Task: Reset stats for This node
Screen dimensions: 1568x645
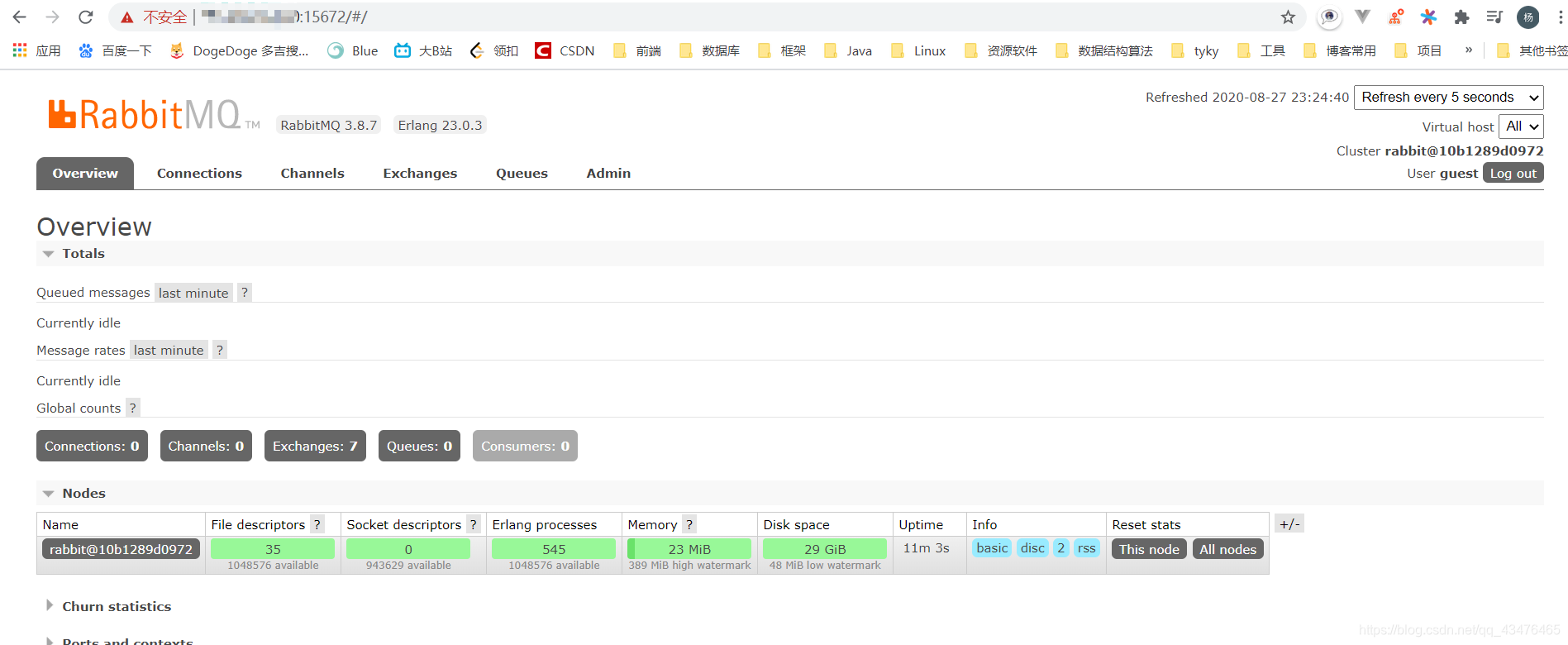Action: [x=1149, y=549]
